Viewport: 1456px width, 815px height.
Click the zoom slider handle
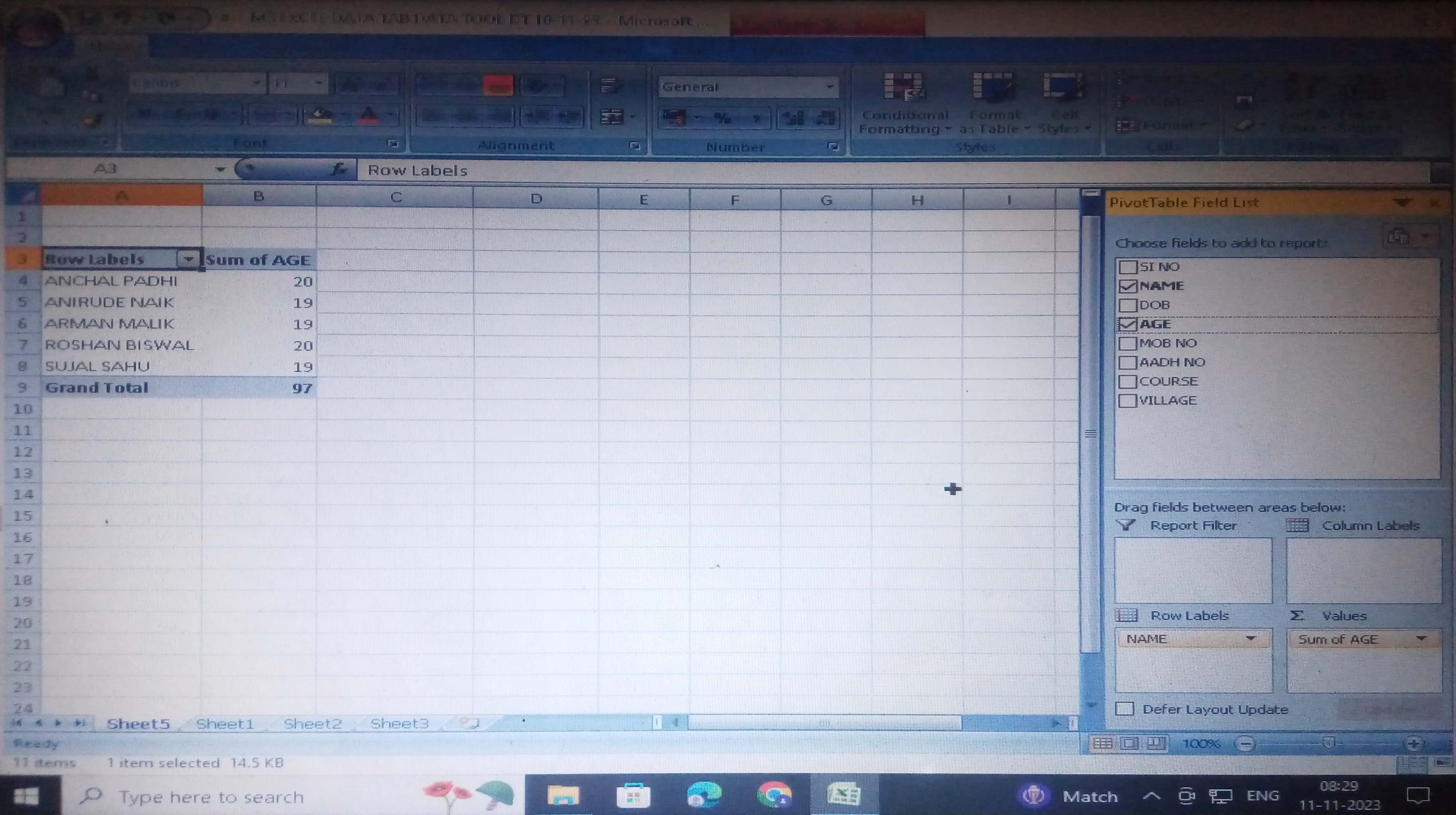click(1329, 742)
